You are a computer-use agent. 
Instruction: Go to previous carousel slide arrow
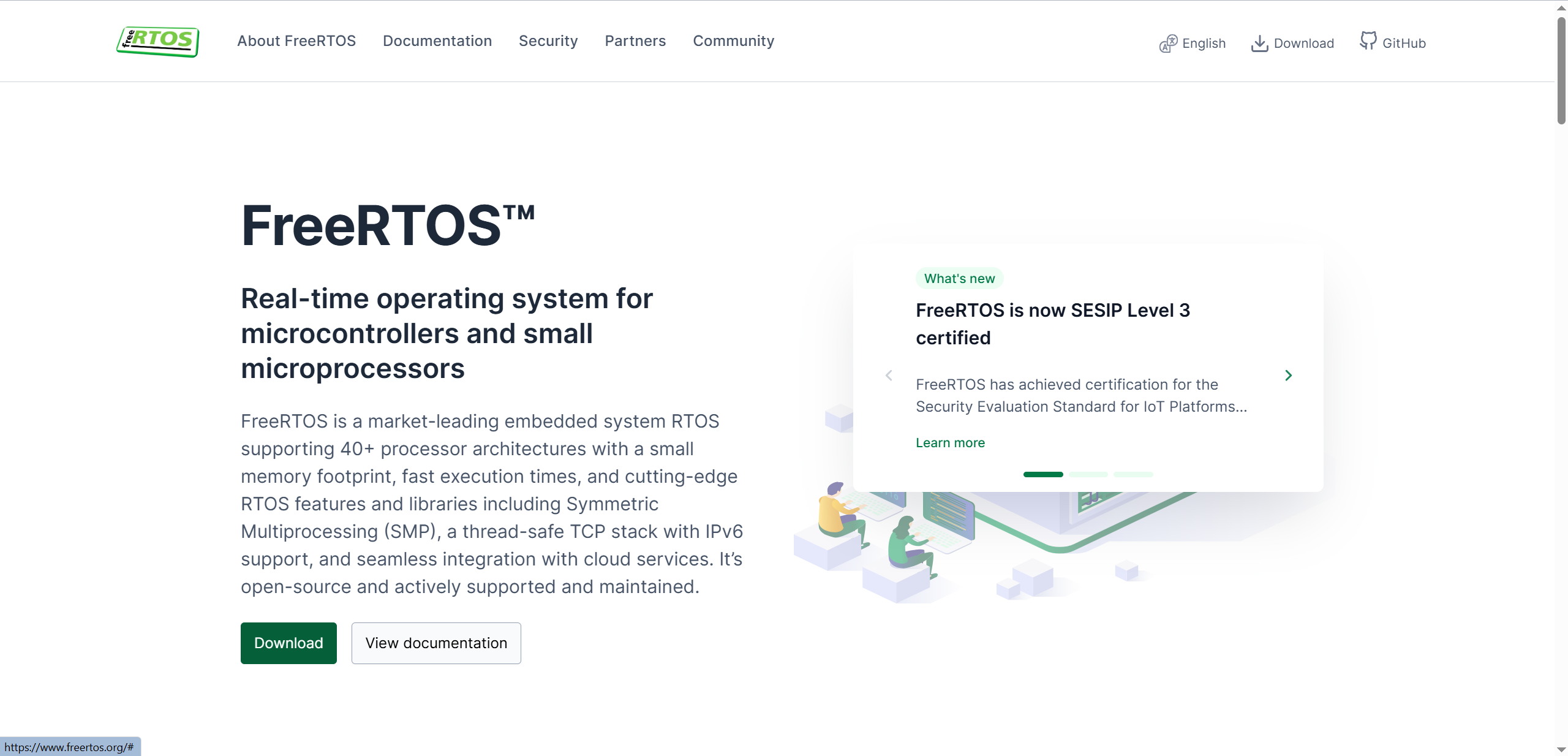889,376
